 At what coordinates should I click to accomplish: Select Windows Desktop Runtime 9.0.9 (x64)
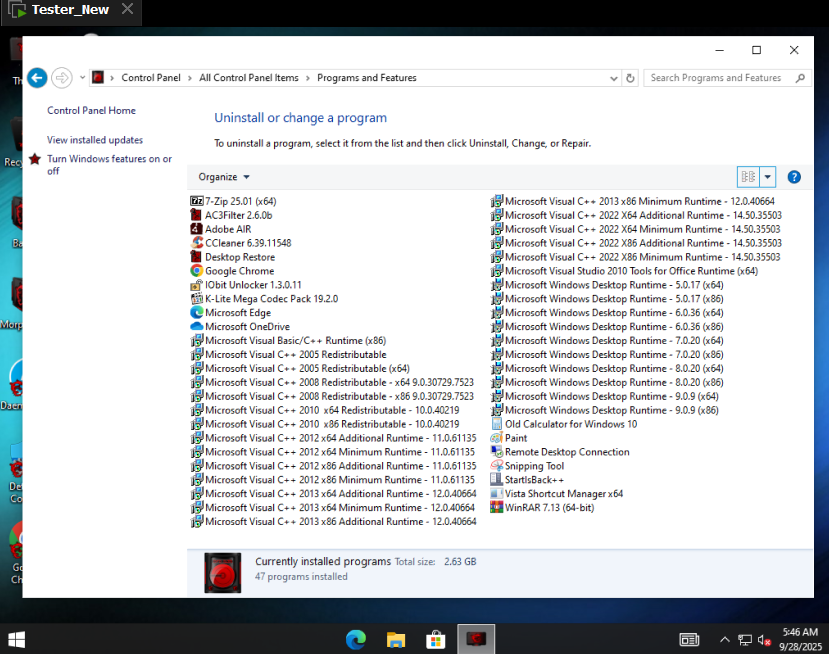605,396
